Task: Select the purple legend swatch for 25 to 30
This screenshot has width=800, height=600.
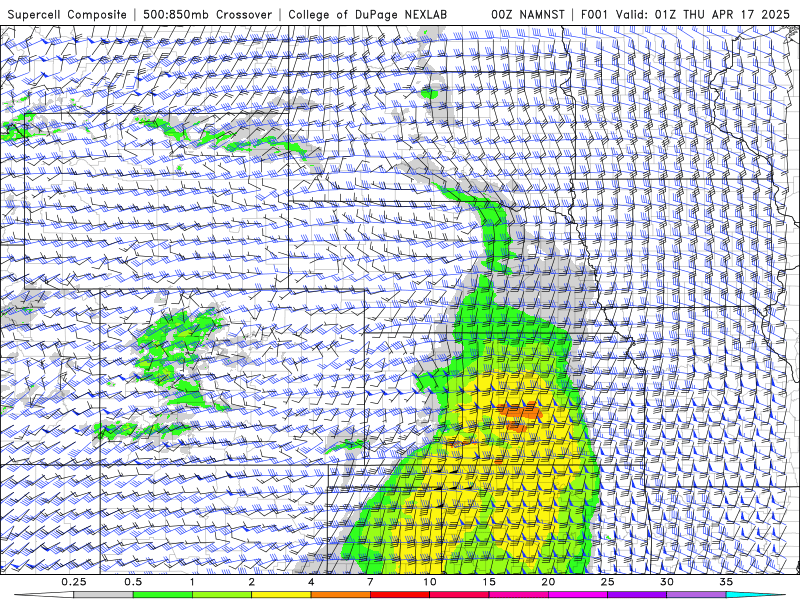Action: point(637,595)
